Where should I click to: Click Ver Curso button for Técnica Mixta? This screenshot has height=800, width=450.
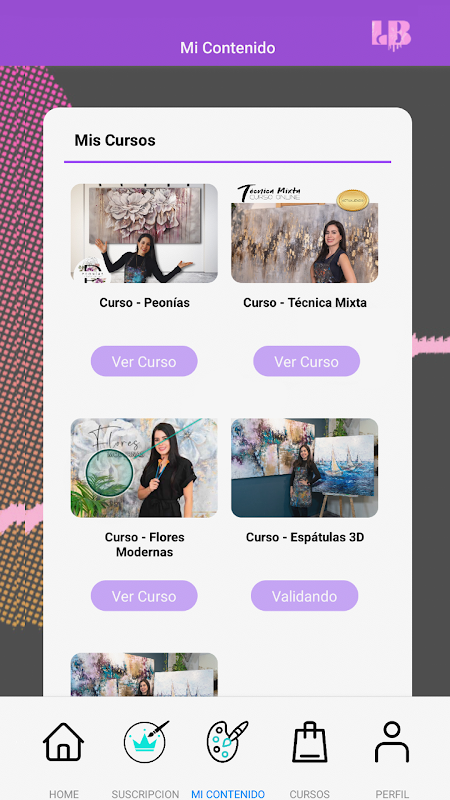[x=306, y=361]
